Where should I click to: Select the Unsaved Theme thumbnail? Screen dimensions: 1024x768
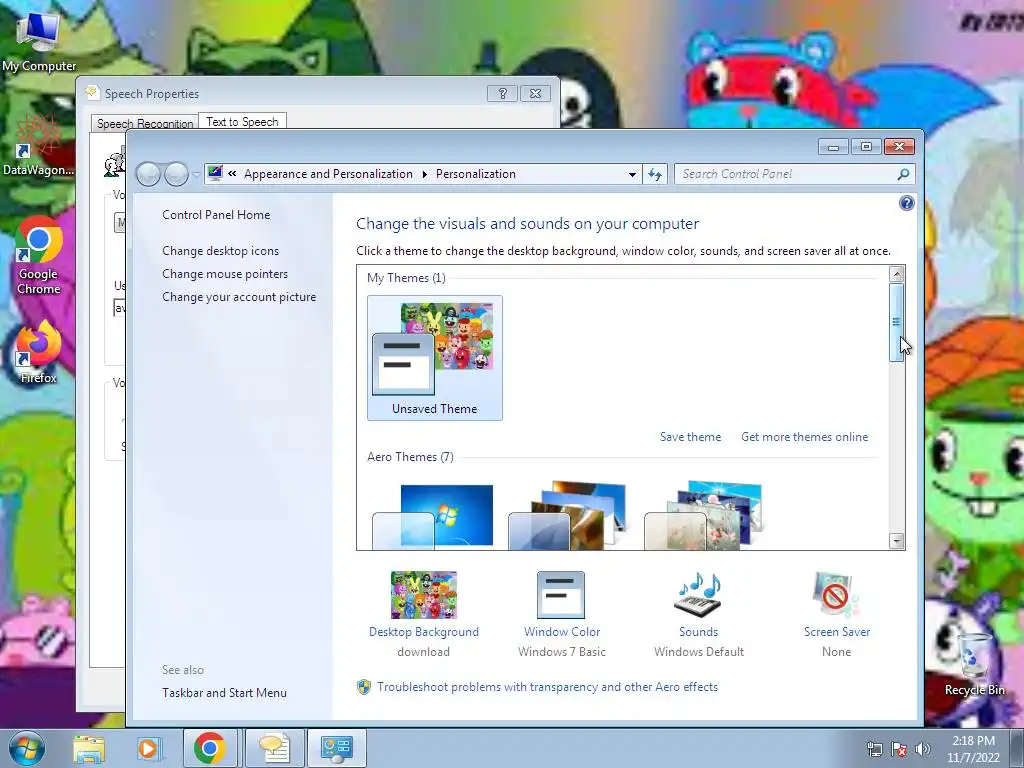click(435, 358)
